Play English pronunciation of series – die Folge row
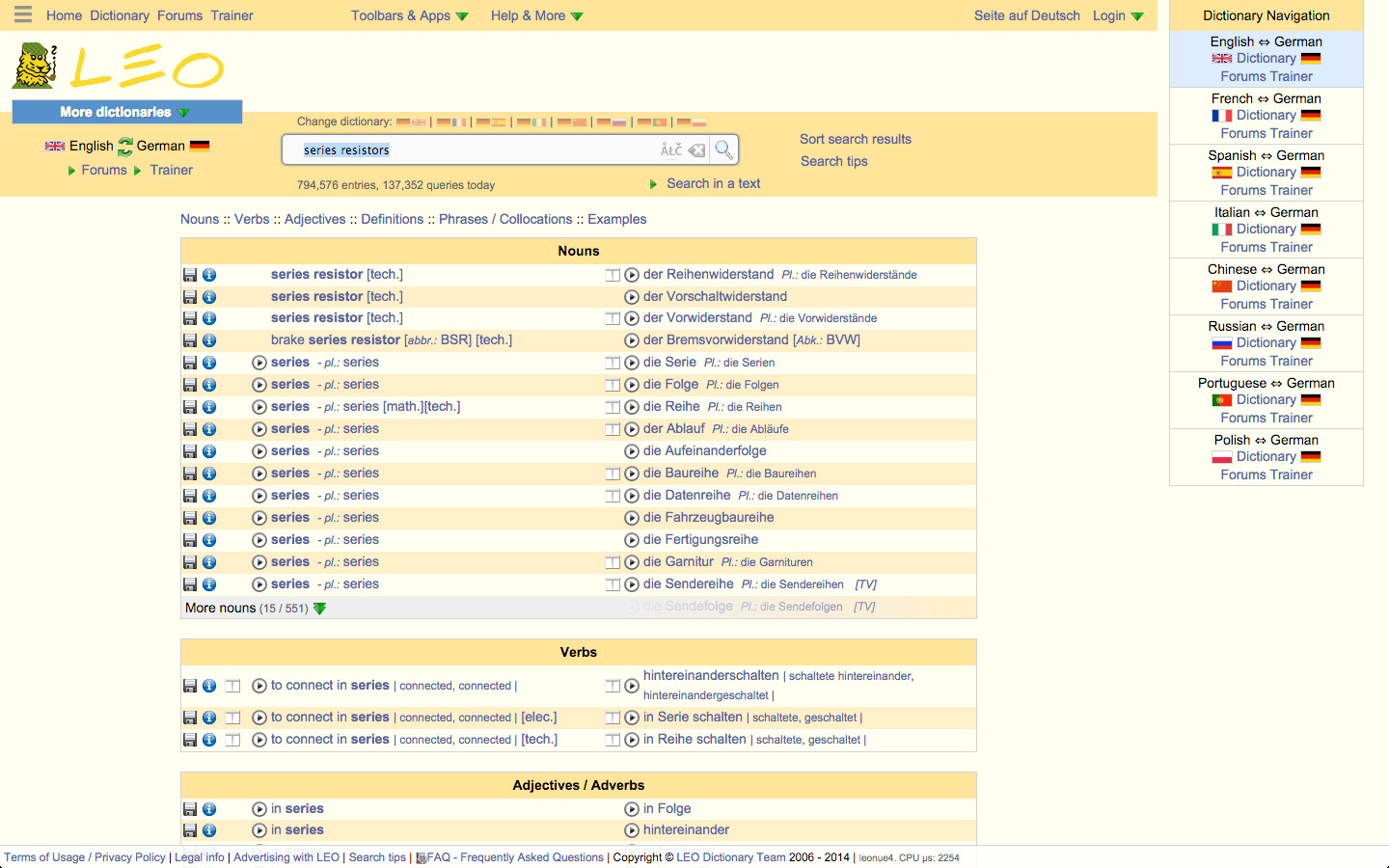The image size is (1389, 868). click(259, 385)
